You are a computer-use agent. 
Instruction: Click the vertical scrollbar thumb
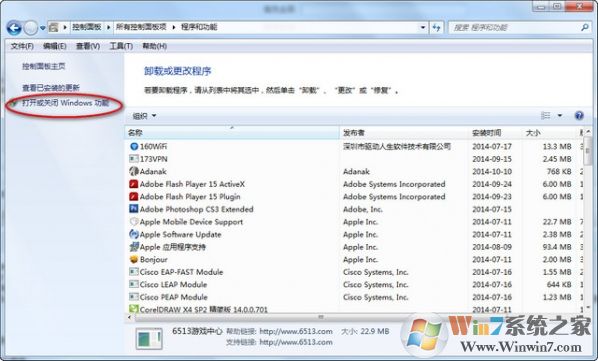(588, 151)
